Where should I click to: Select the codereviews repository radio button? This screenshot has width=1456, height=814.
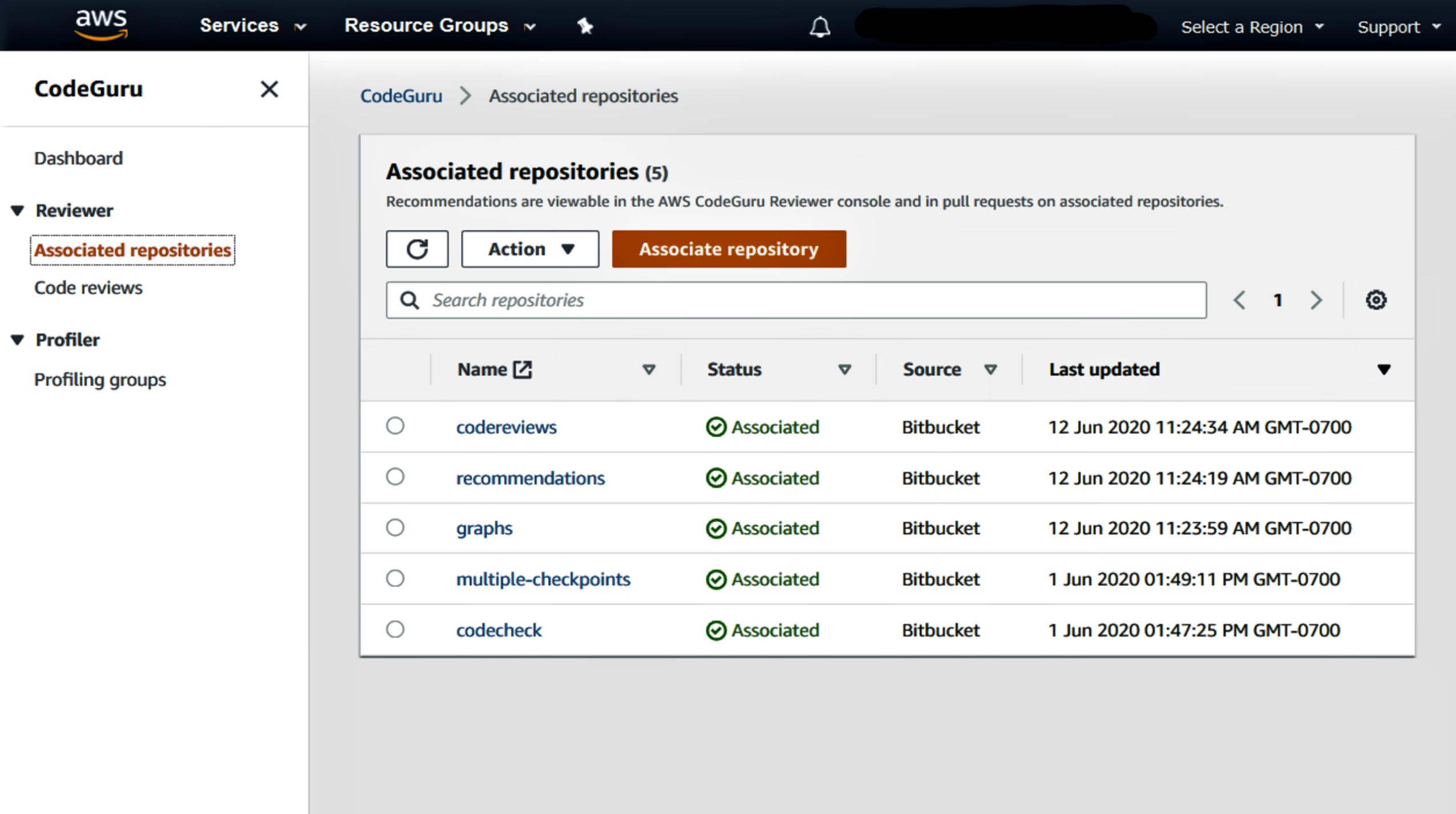pos(395,426)
